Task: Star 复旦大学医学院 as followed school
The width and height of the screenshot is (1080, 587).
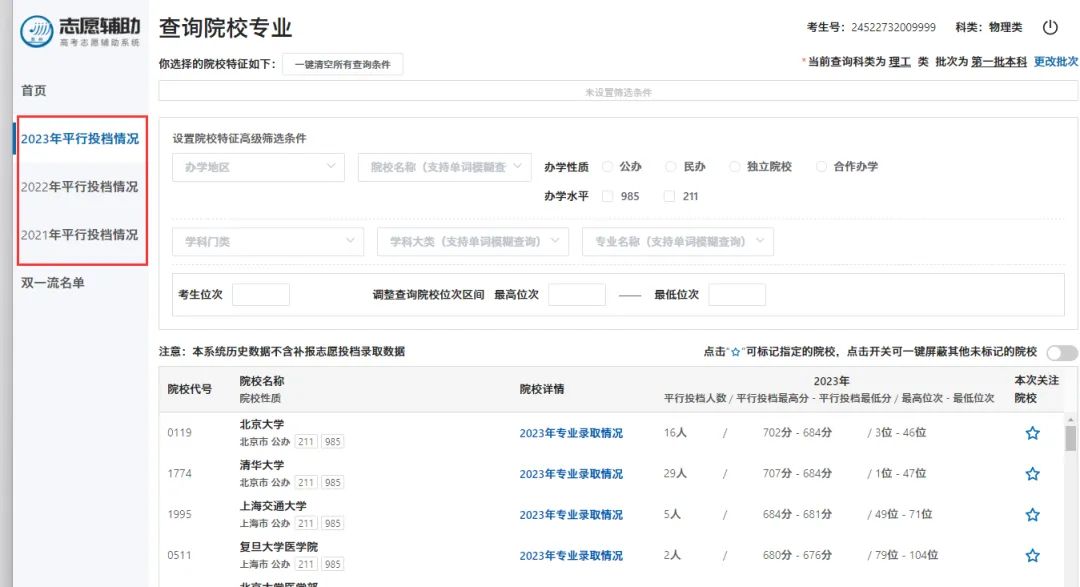Action: pos(1033,555)
